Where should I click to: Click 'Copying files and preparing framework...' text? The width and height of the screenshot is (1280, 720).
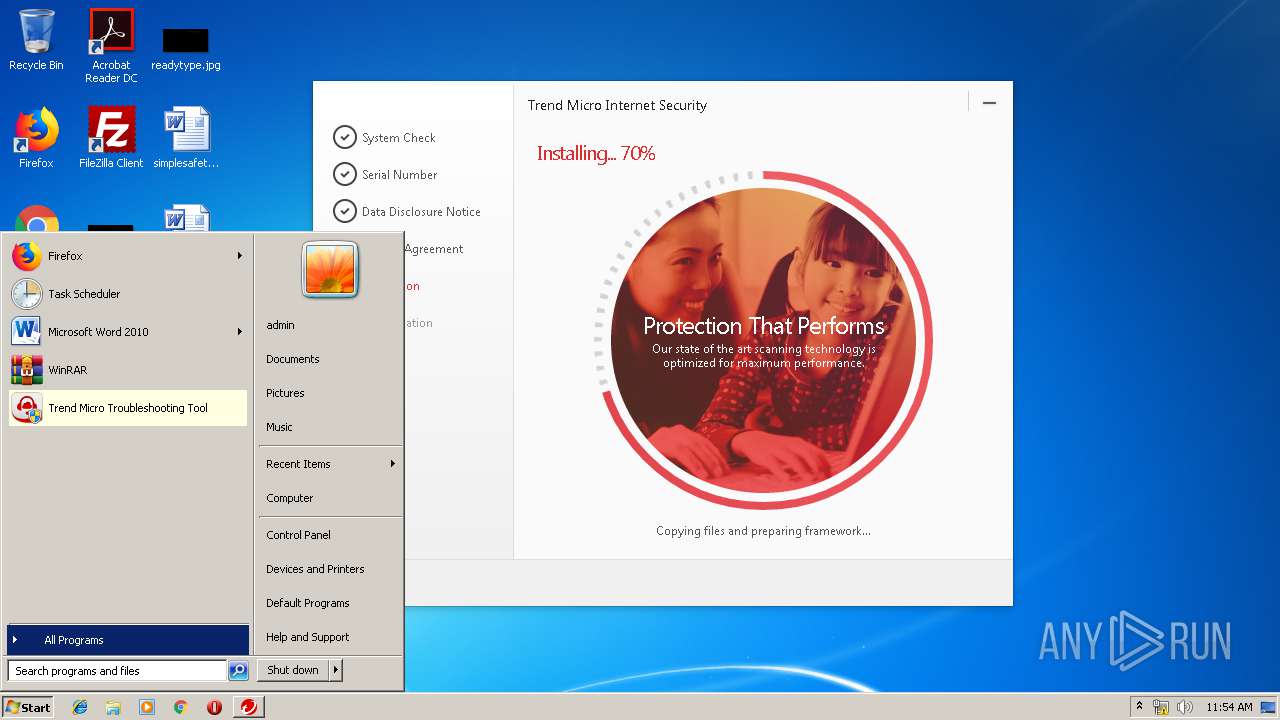coord(763,531)
